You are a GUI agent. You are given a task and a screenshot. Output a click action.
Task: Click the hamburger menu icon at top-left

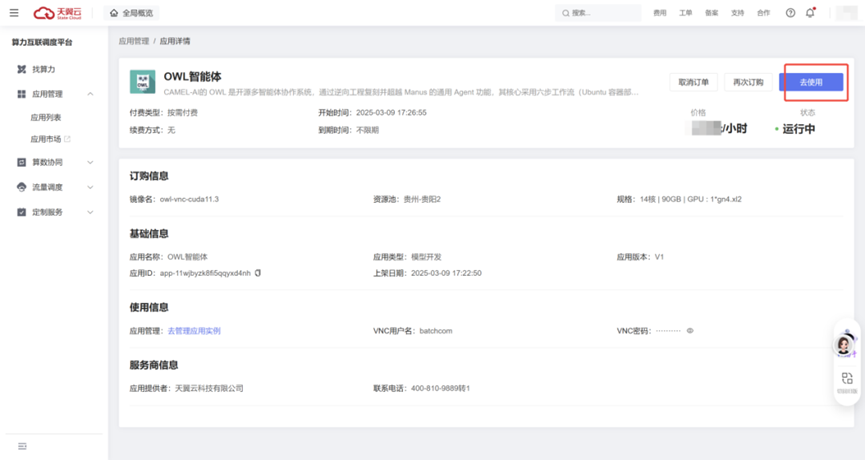point(14,13)
